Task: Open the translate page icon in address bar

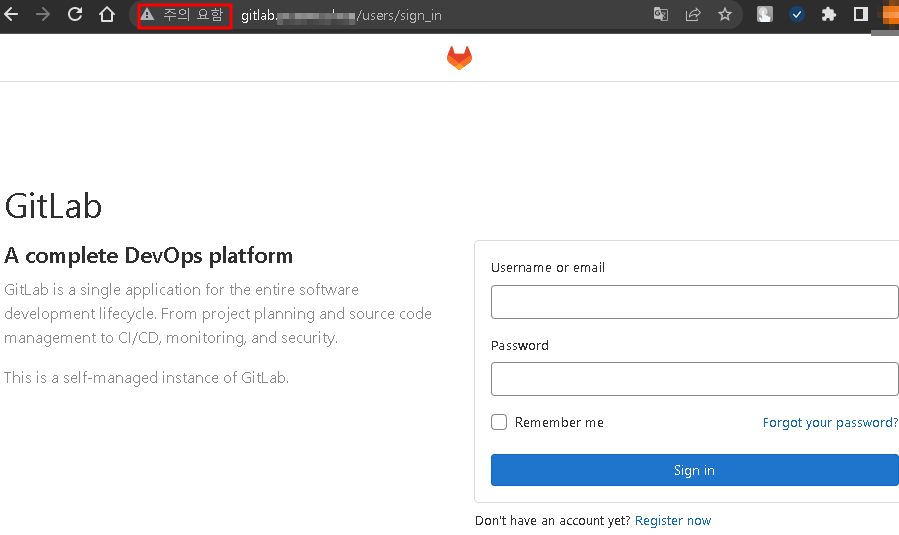Action: coord(661,14)
